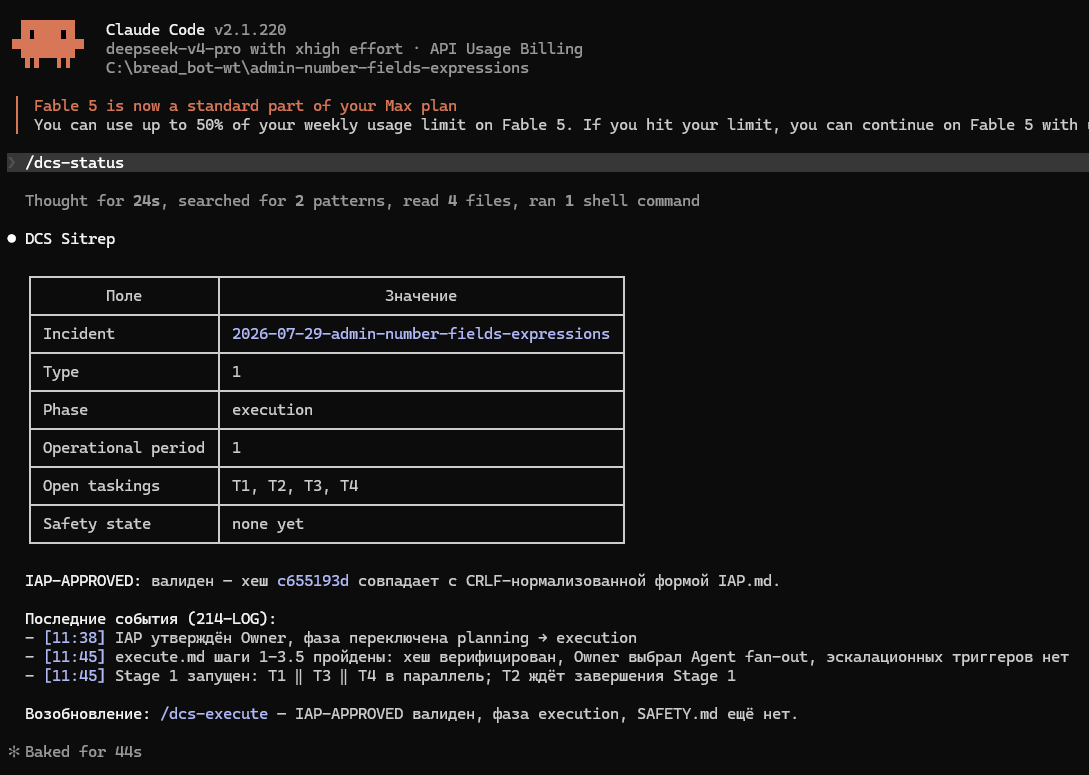This screenshot has height=775, width=1089.
Task: Click the hash c655193d
Action: coord(313,581)
